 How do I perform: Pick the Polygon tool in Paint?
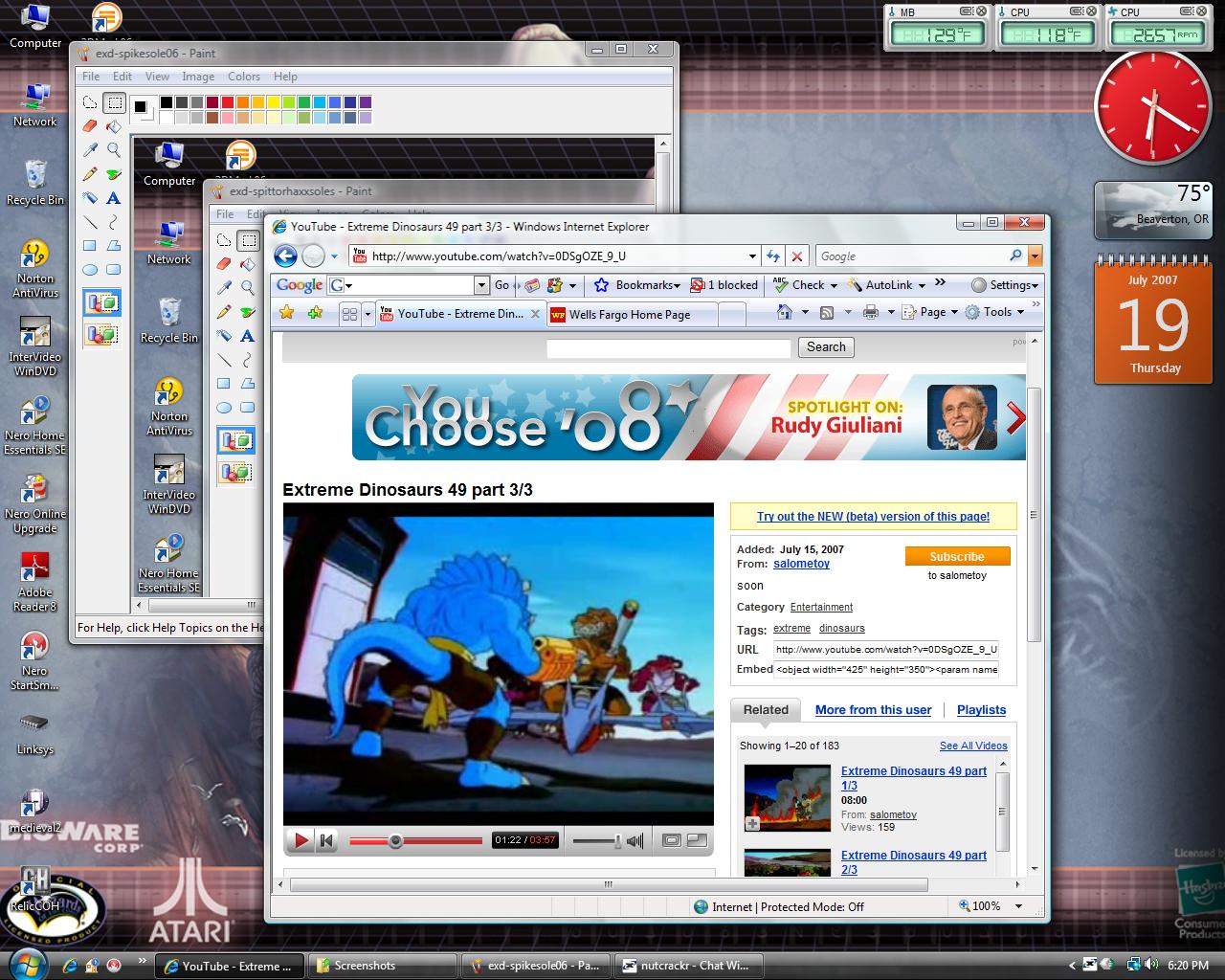click(x=114, y=246)
